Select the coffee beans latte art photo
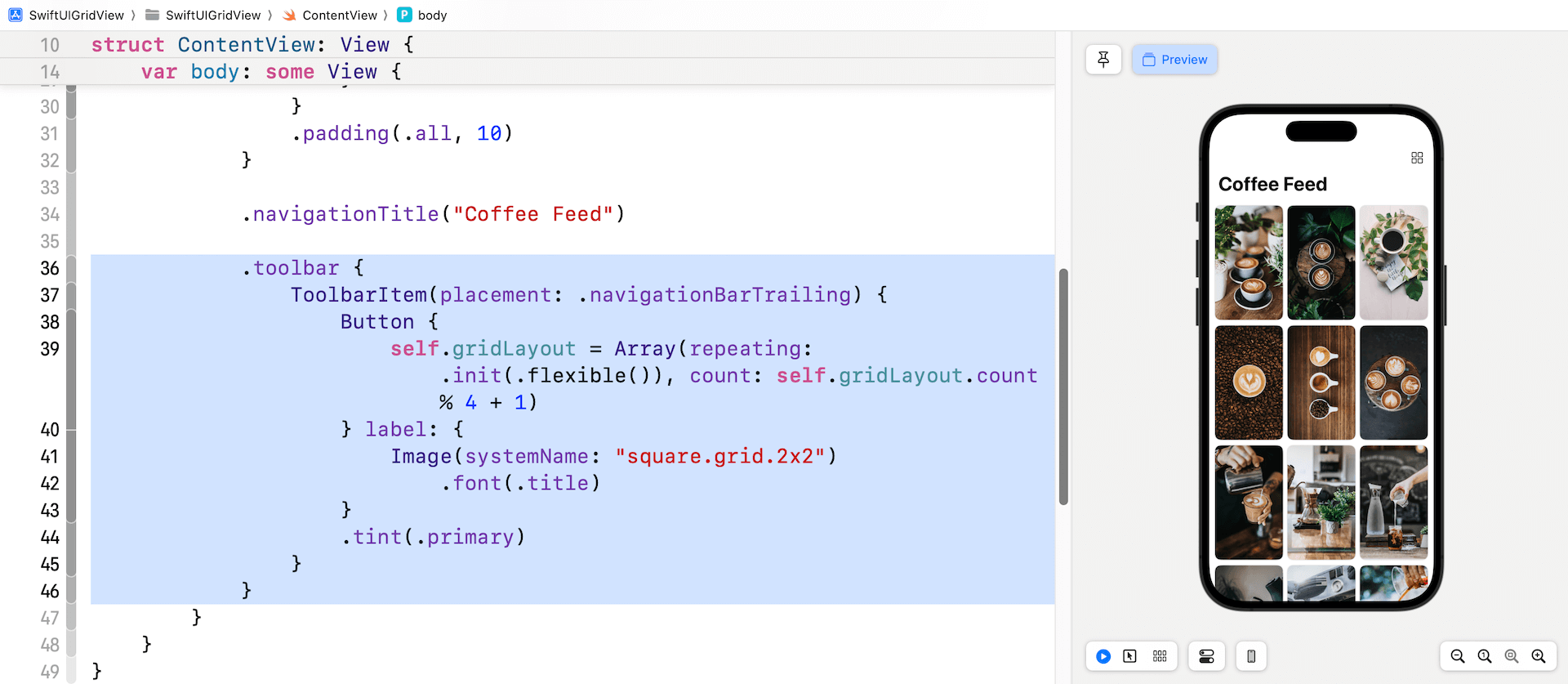The height and width of the screenshot is (684, 1568). point(1249,382)
